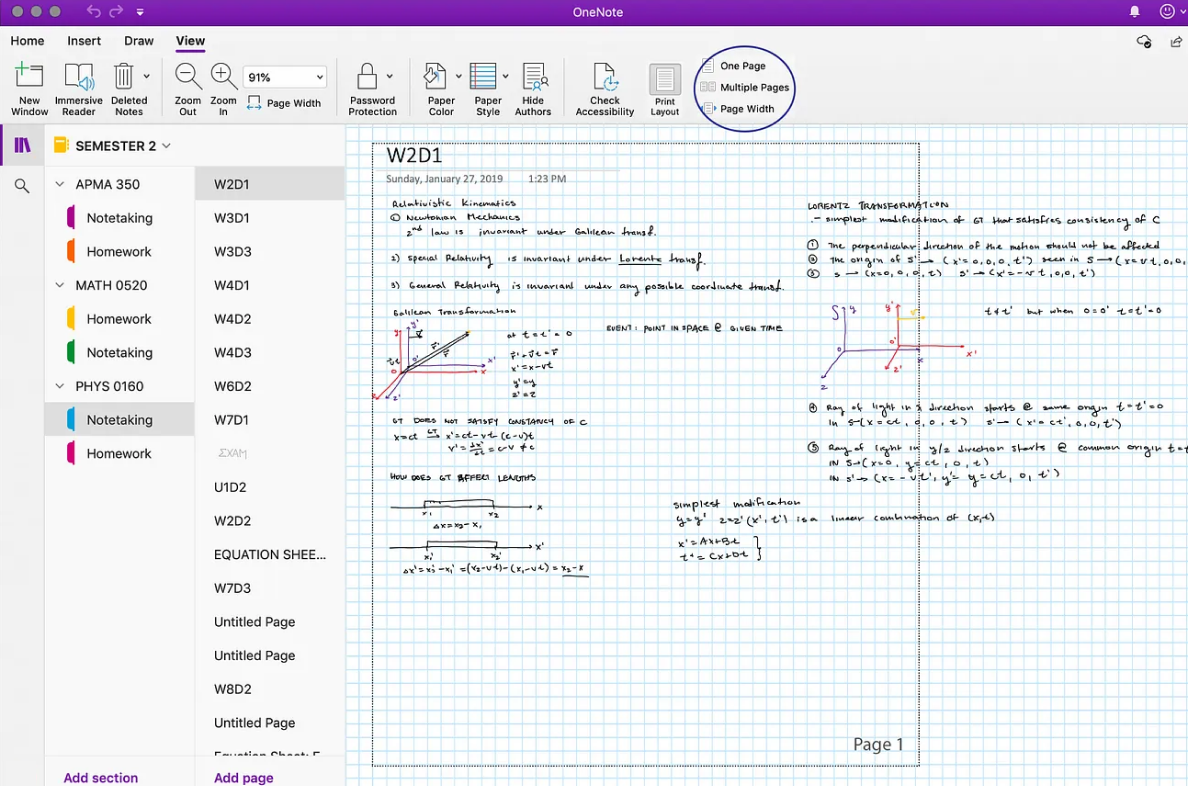The width and height of the screenshot is (1188, 786).
Task: Run Check Accessibility
Action: pos(604,86)
